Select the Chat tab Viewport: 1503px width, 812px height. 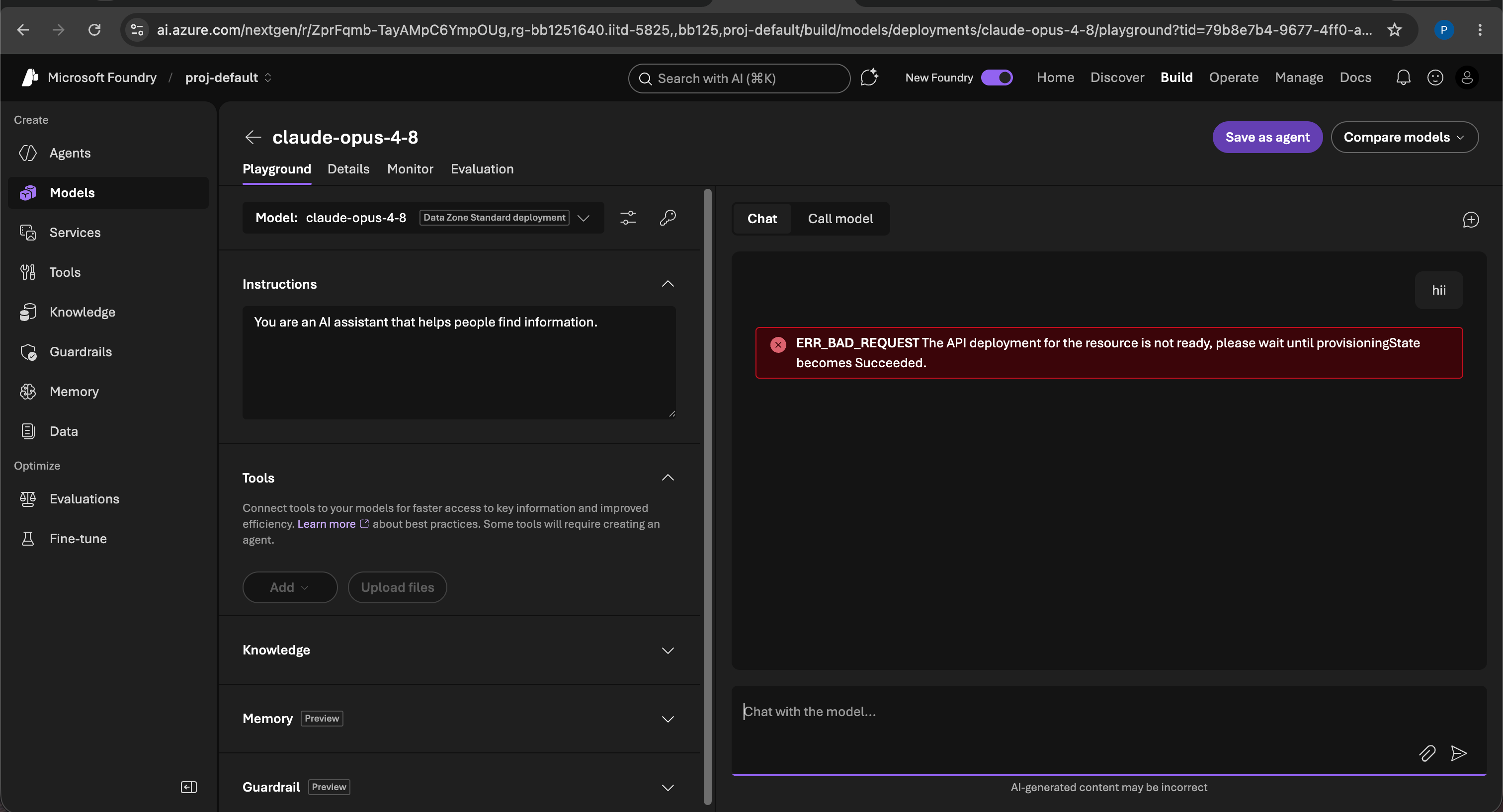pos(762,219)
